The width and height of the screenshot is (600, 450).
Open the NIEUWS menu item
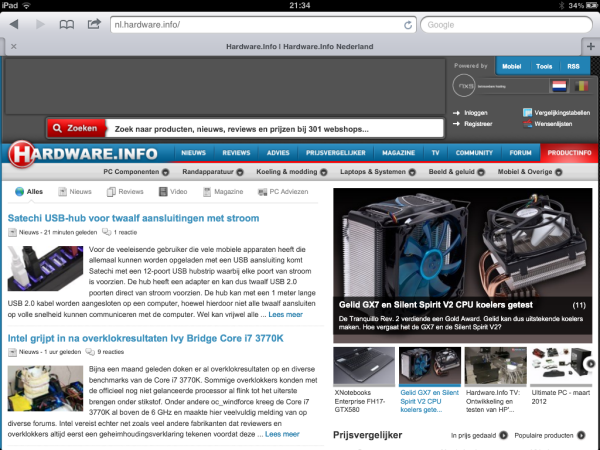tap(194, 153)
